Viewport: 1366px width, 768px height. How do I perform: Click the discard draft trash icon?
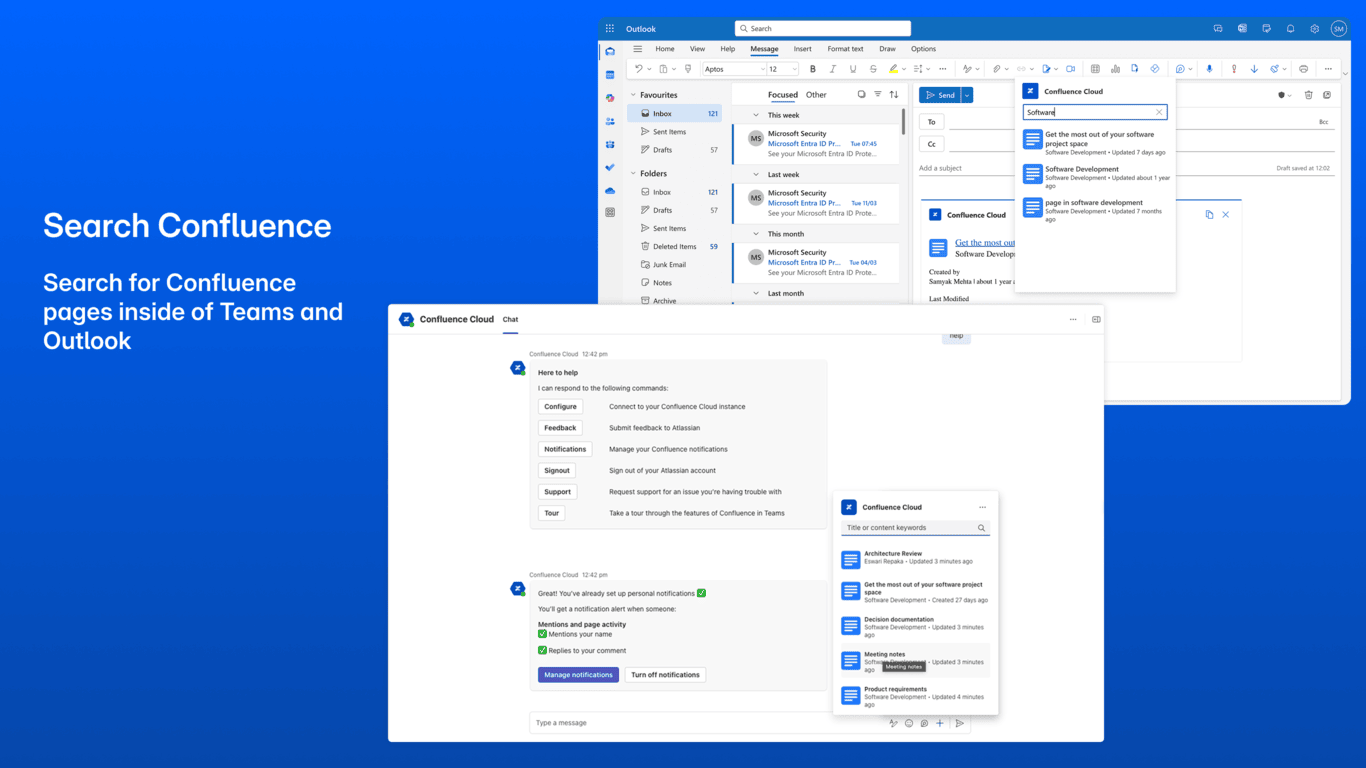1308,95
